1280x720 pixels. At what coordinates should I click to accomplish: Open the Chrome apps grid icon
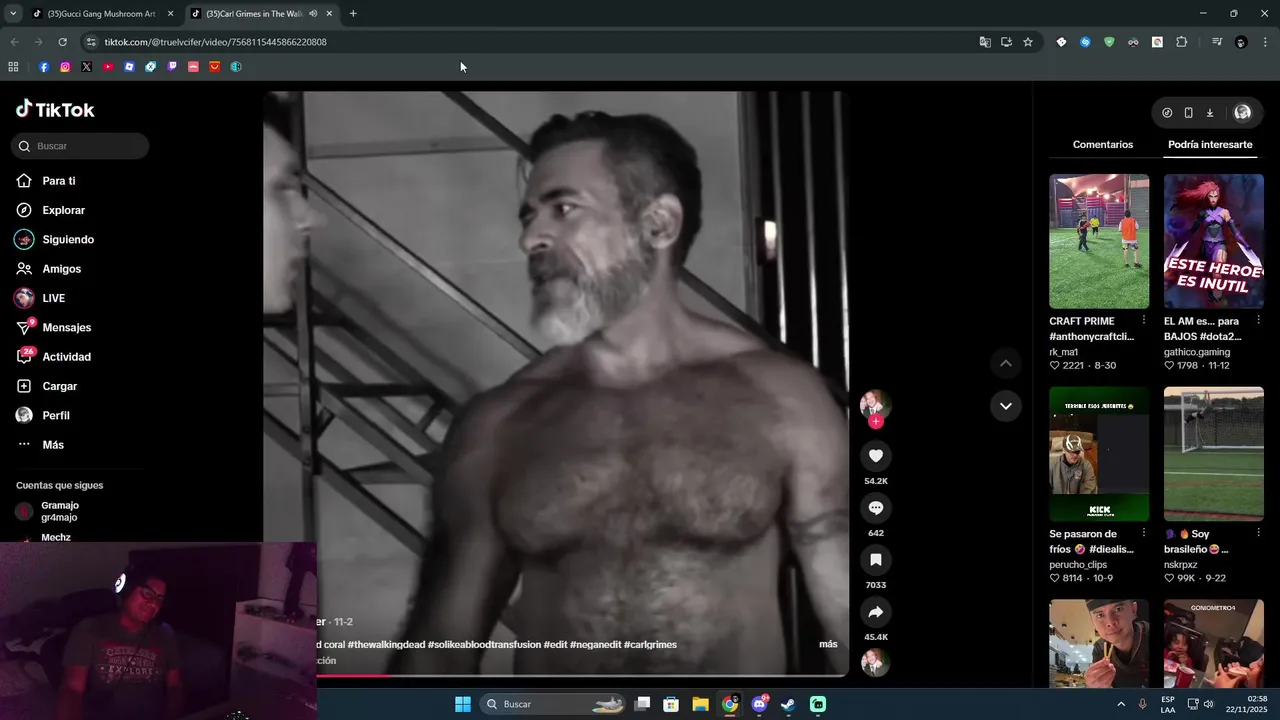point(13,67)
